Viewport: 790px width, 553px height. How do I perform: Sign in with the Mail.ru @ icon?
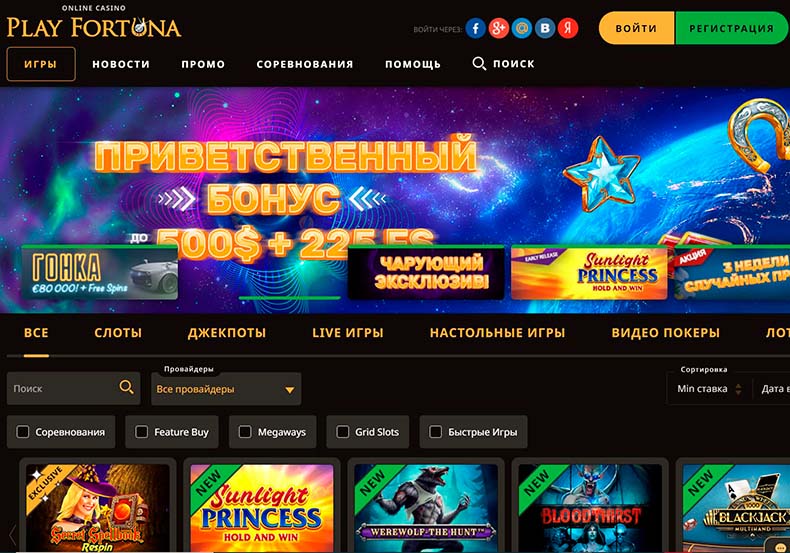point(521,28)
